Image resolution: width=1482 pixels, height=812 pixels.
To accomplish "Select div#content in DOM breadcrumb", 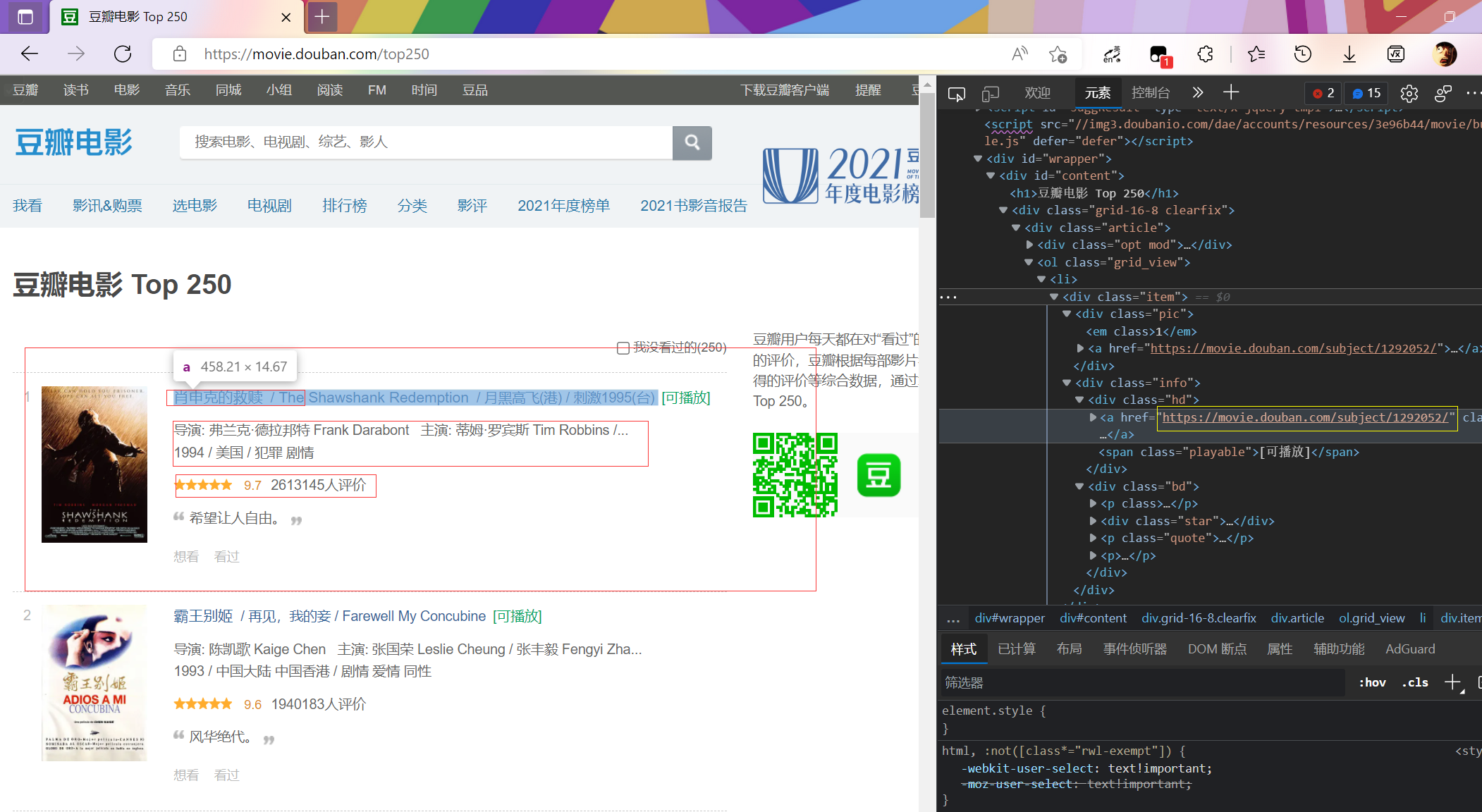I will pos(1093,618).
